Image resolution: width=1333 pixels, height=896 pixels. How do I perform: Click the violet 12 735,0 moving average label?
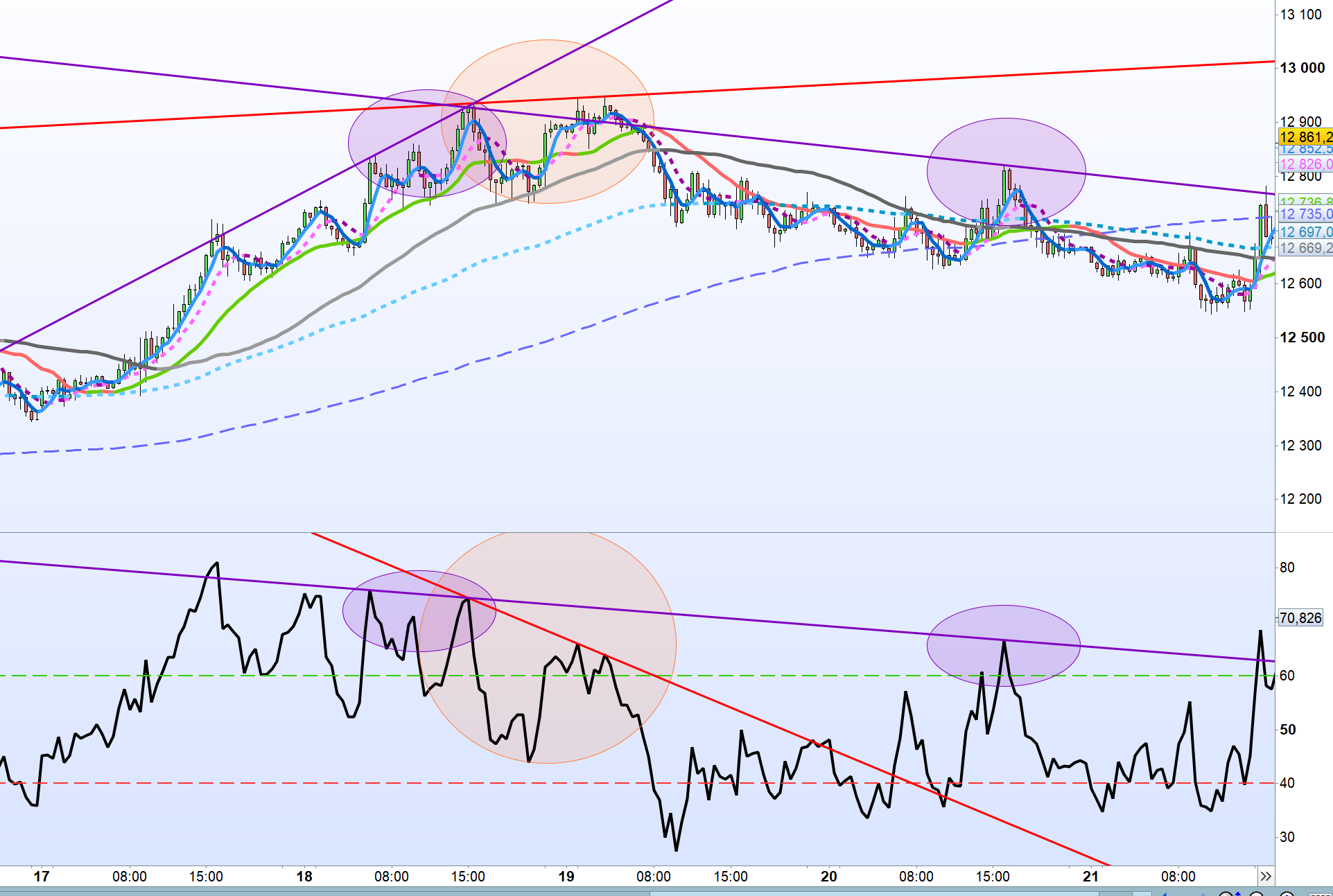point(1305,215)
